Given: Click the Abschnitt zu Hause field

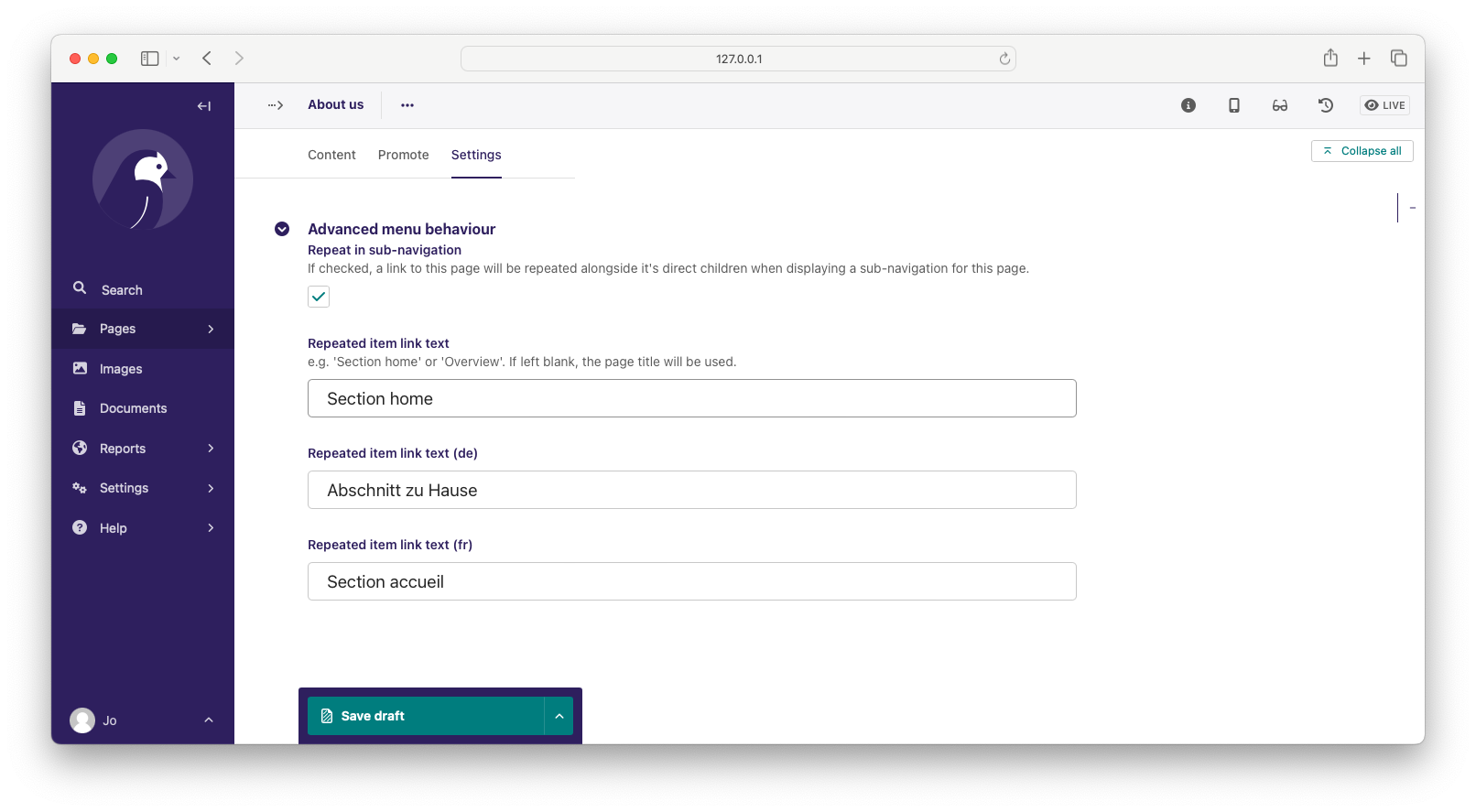Looking at the screenshot, I should [692, 490].
